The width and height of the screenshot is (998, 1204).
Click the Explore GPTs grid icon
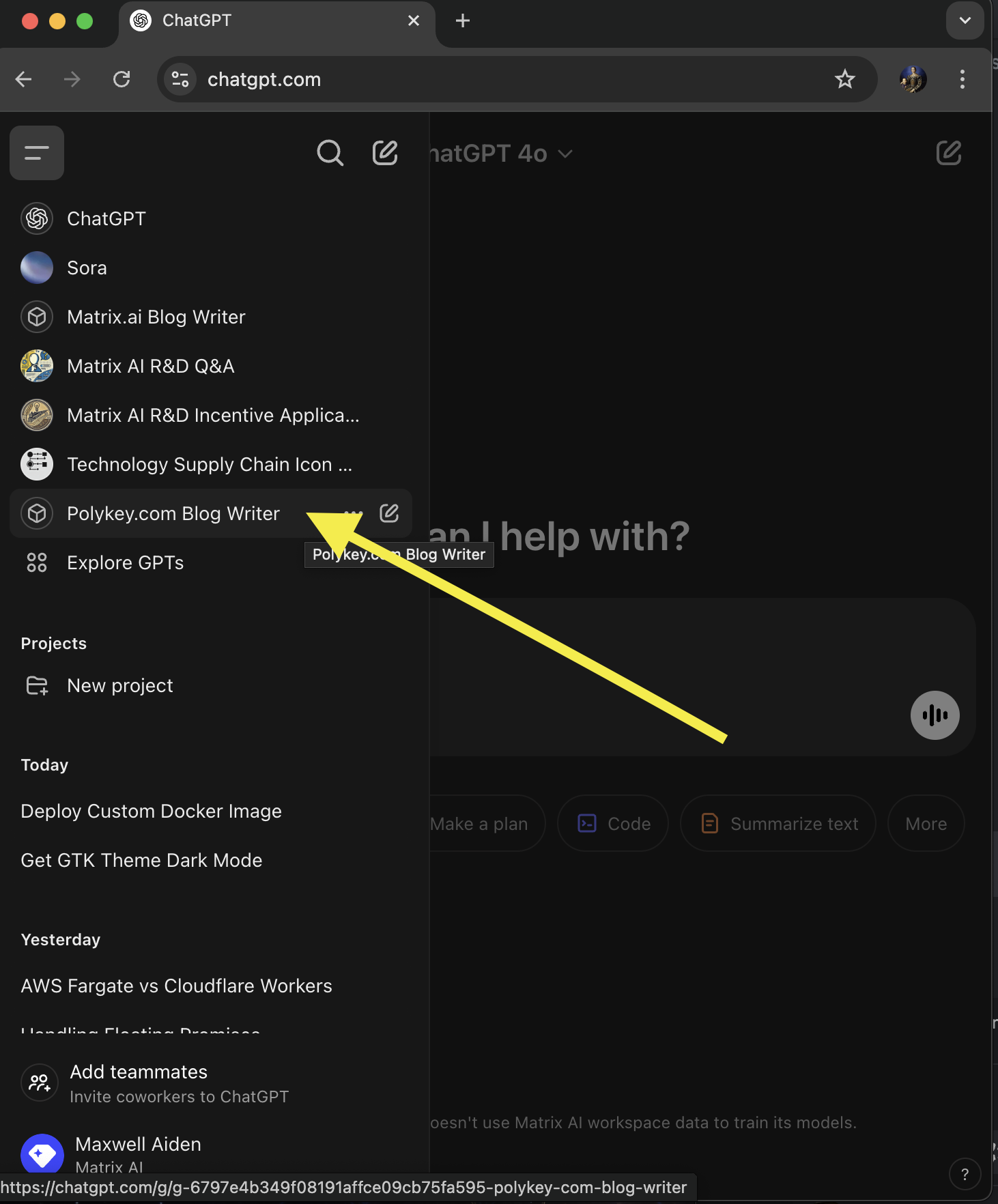[x=37, y=562]
